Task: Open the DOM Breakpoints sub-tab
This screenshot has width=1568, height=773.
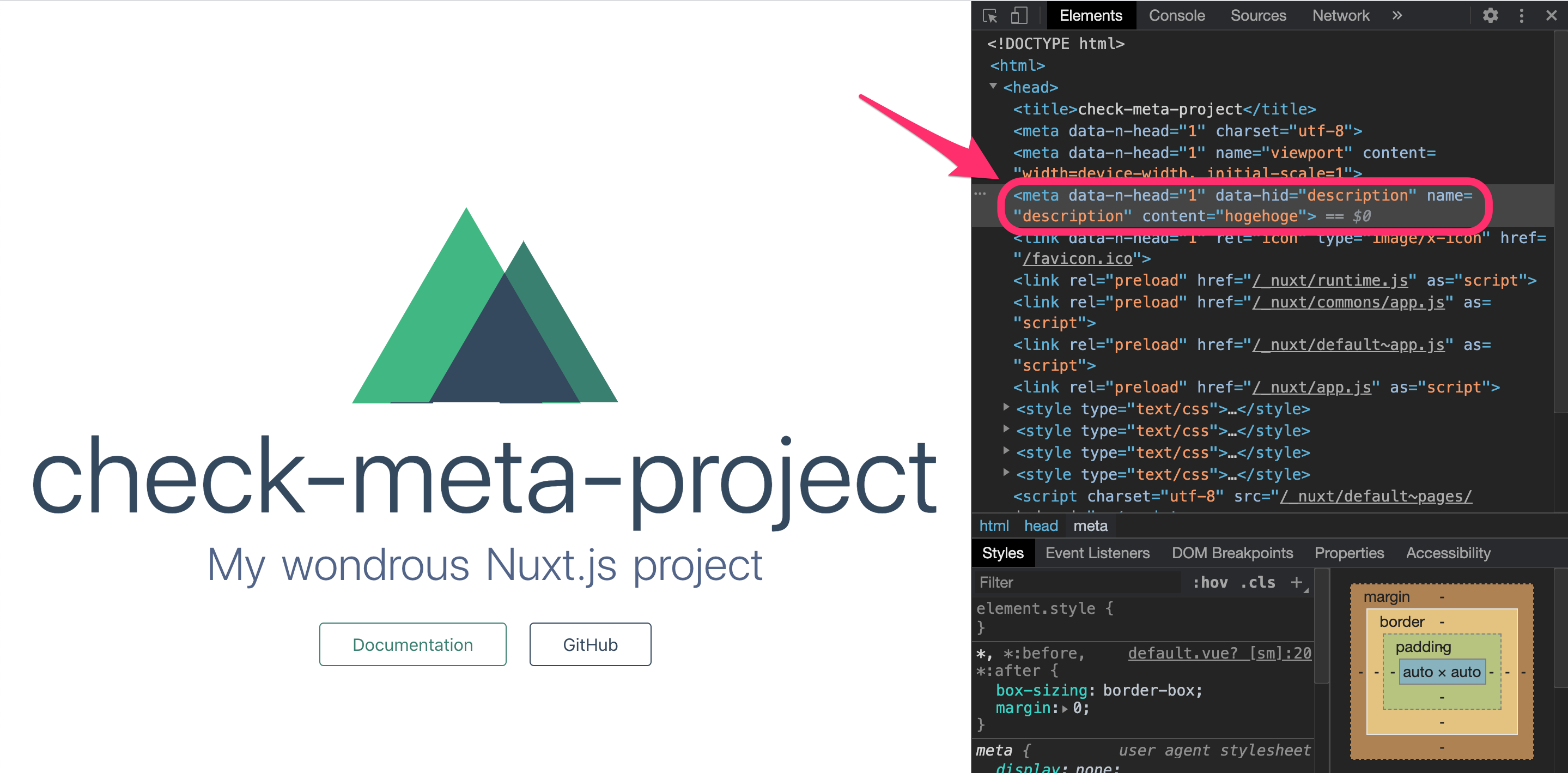Action: click(x=1232, y=552)
